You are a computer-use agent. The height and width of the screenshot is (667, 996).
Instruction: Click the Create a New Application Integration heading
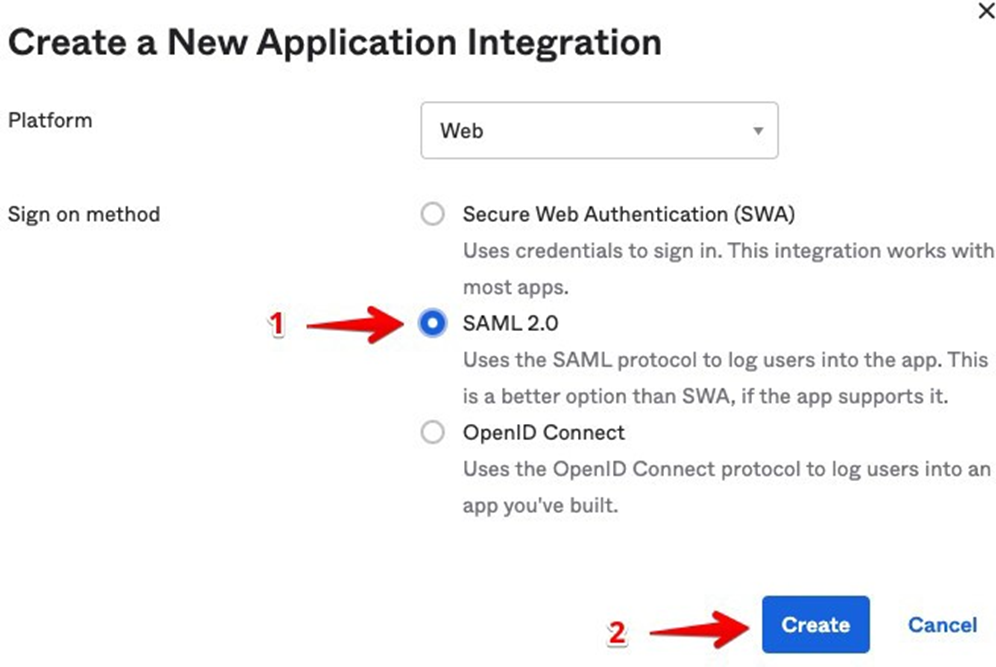(x=334, y=42)
